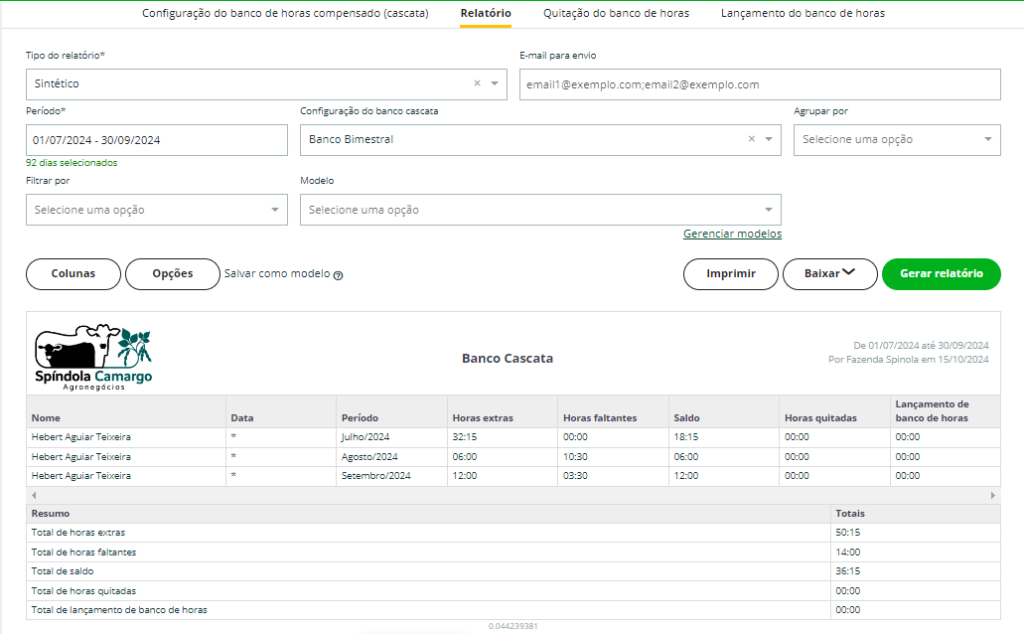Click the Spíndola Camargo logo
This screenshot has height=634, width=1024.
tap(93, 357)
